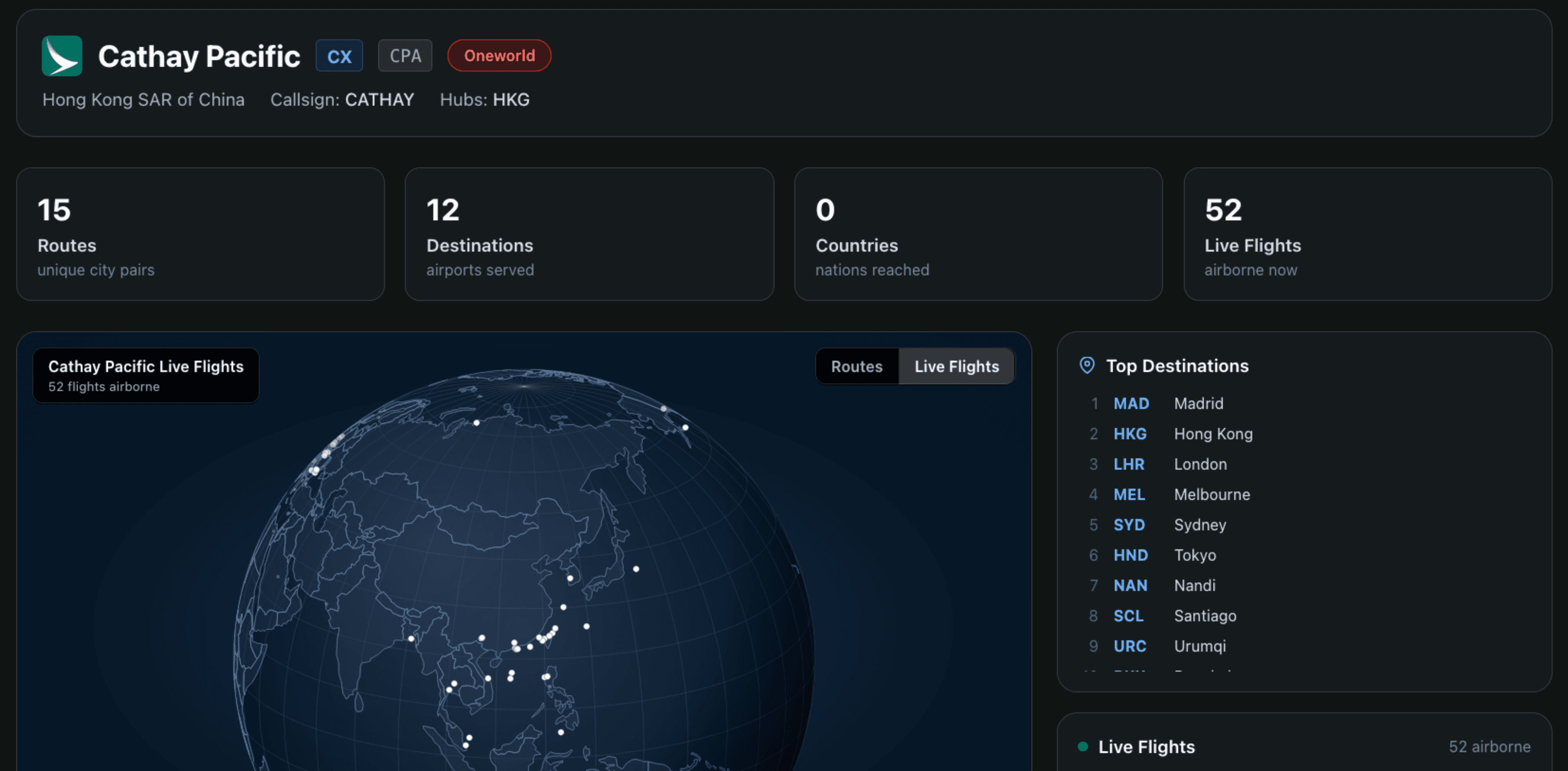Open the HKG airport link

(1130, 434)
